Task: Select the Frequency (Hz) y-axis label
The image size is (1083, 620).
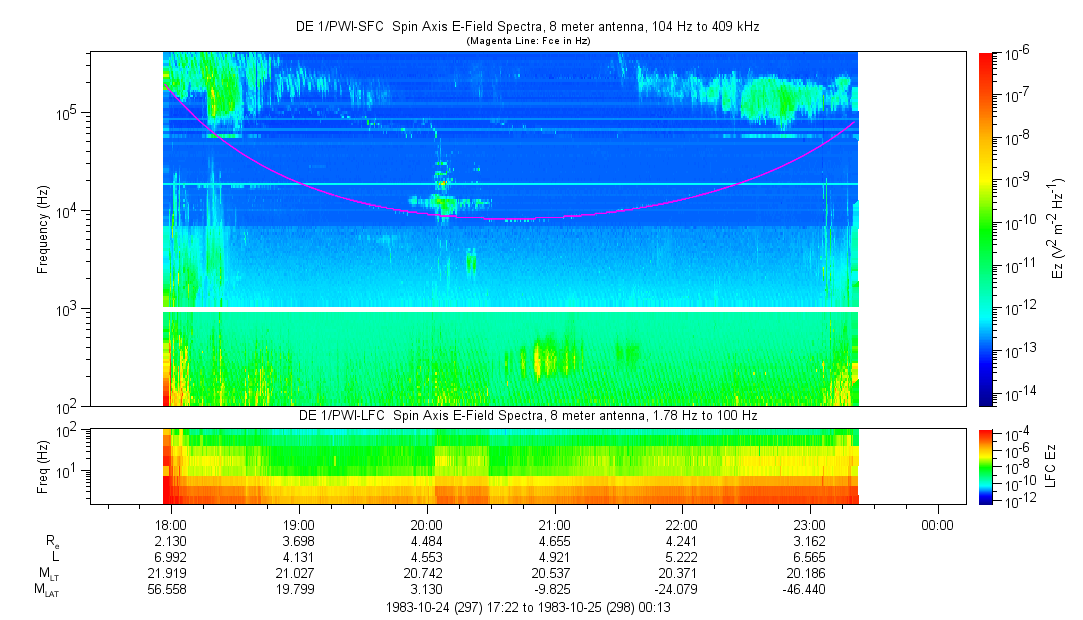Action: [43, 229]
